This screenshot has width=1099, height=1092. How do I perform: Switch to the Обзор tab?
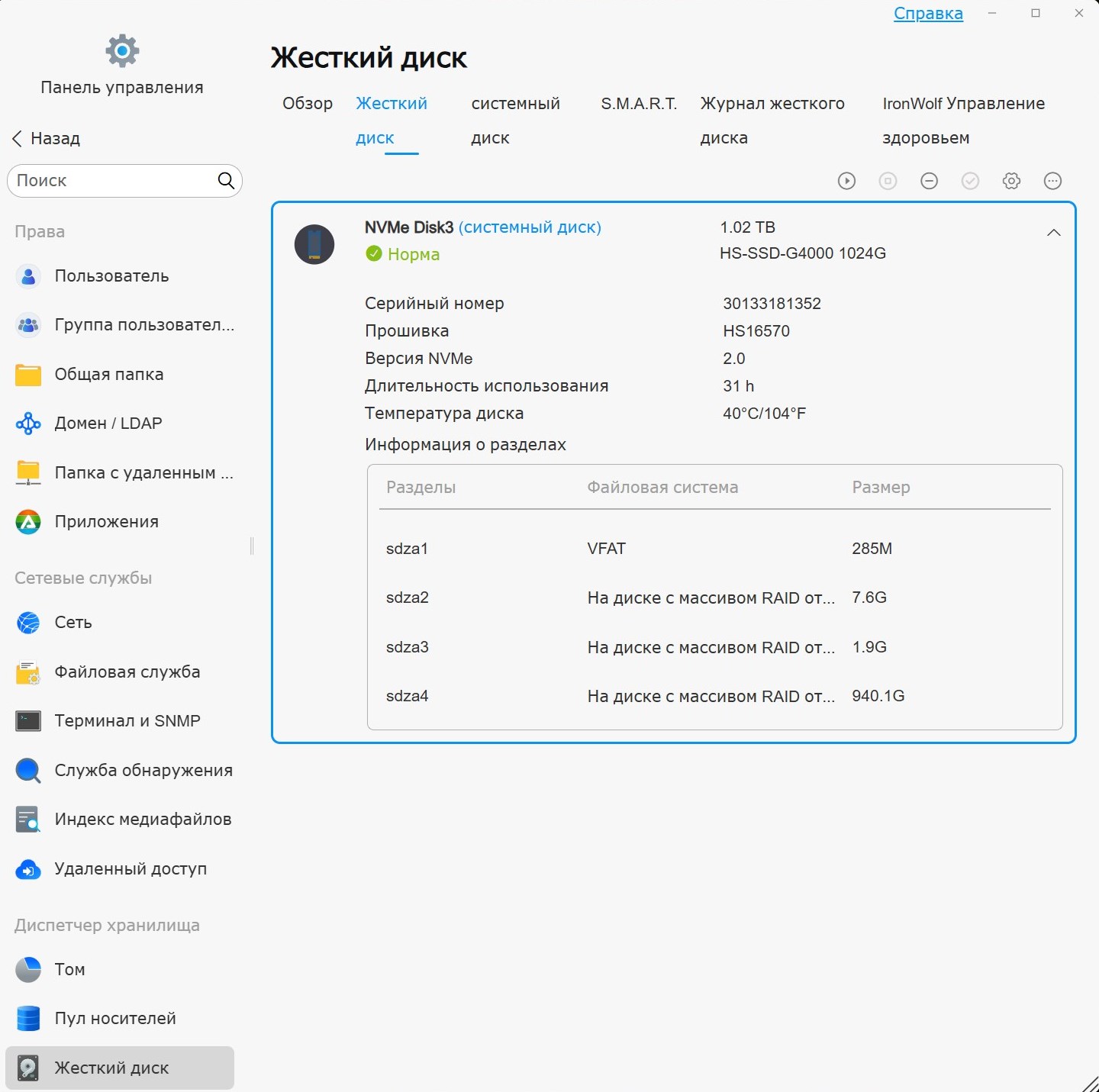pos(308,104)
